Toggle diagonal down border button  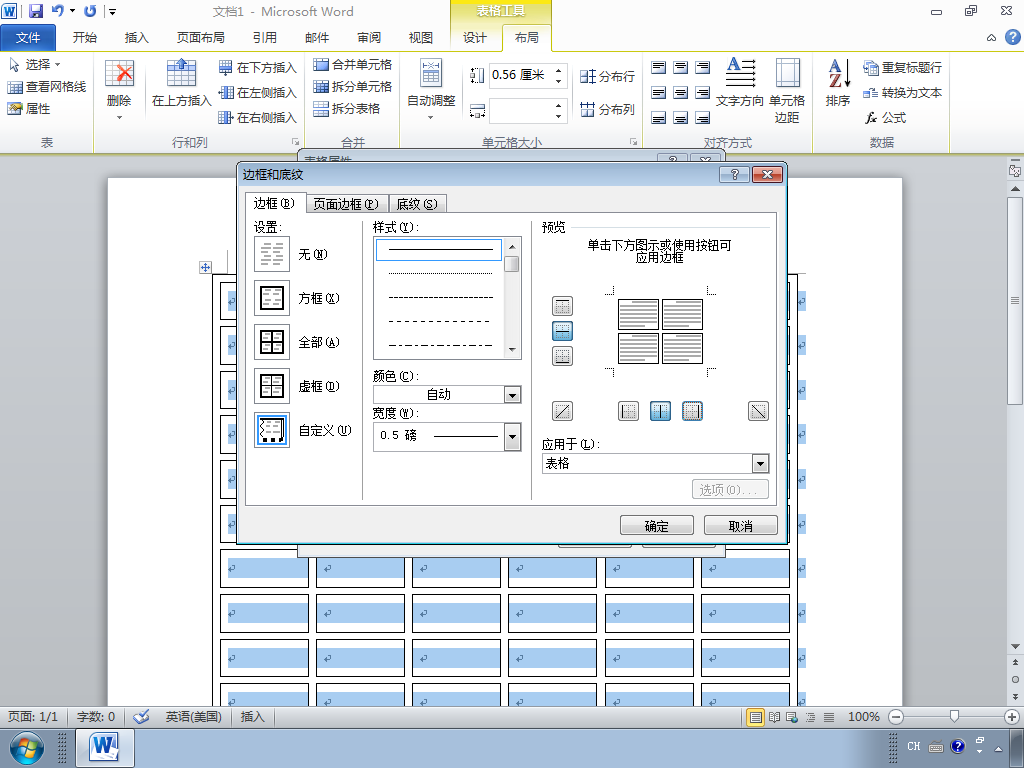coord(758,411)
